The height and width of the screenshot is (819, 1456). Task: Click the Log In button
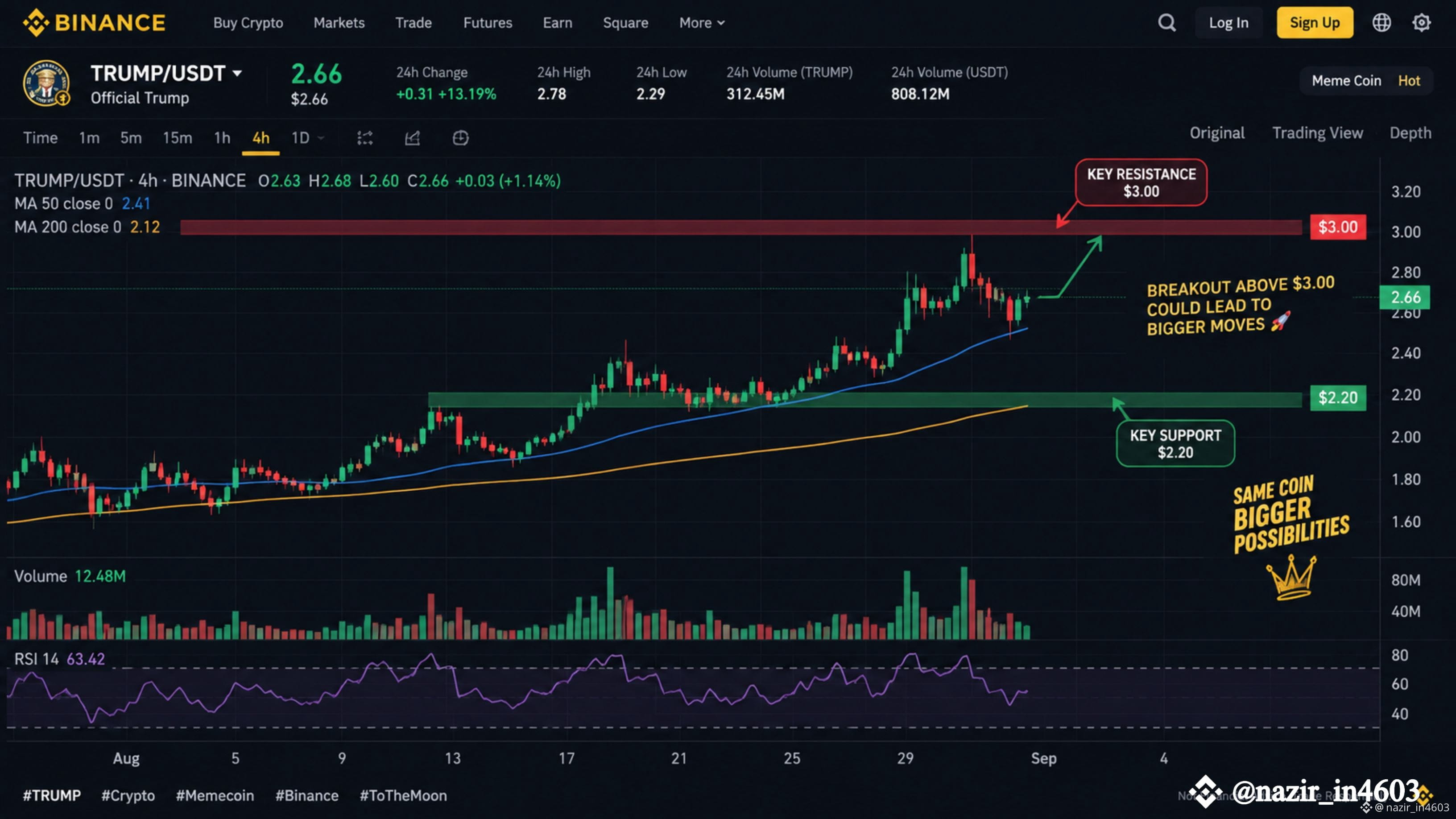1229,23
